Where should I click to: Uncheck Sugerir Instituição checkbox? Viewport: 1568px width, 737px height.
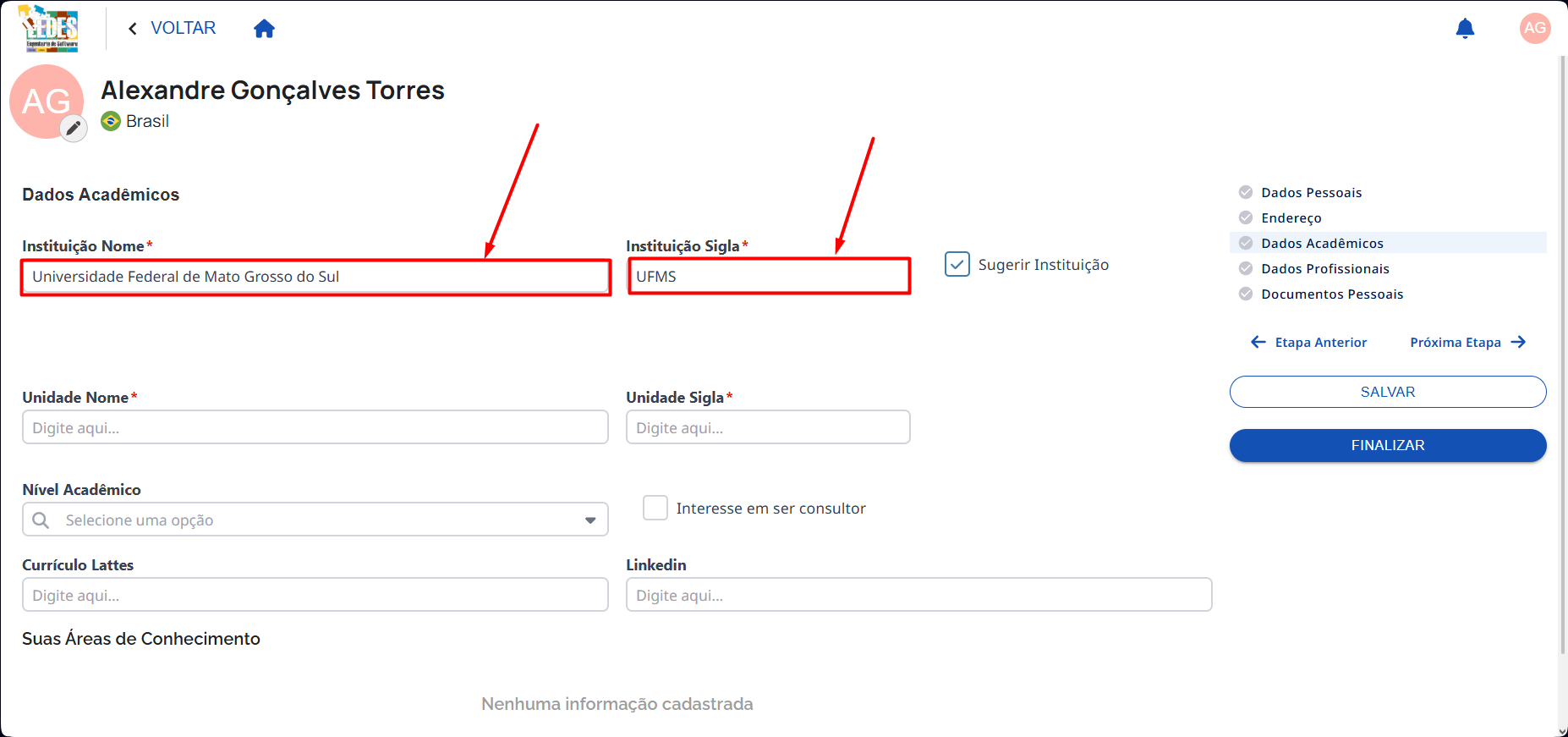[957, 264]
